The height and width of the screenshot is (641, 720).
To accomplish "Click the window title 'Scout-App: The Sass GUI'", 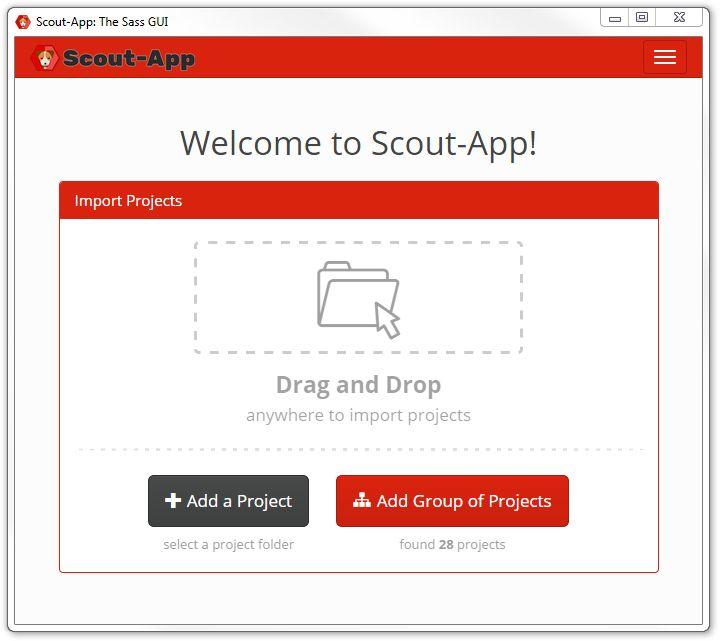I will coord(102,22).
